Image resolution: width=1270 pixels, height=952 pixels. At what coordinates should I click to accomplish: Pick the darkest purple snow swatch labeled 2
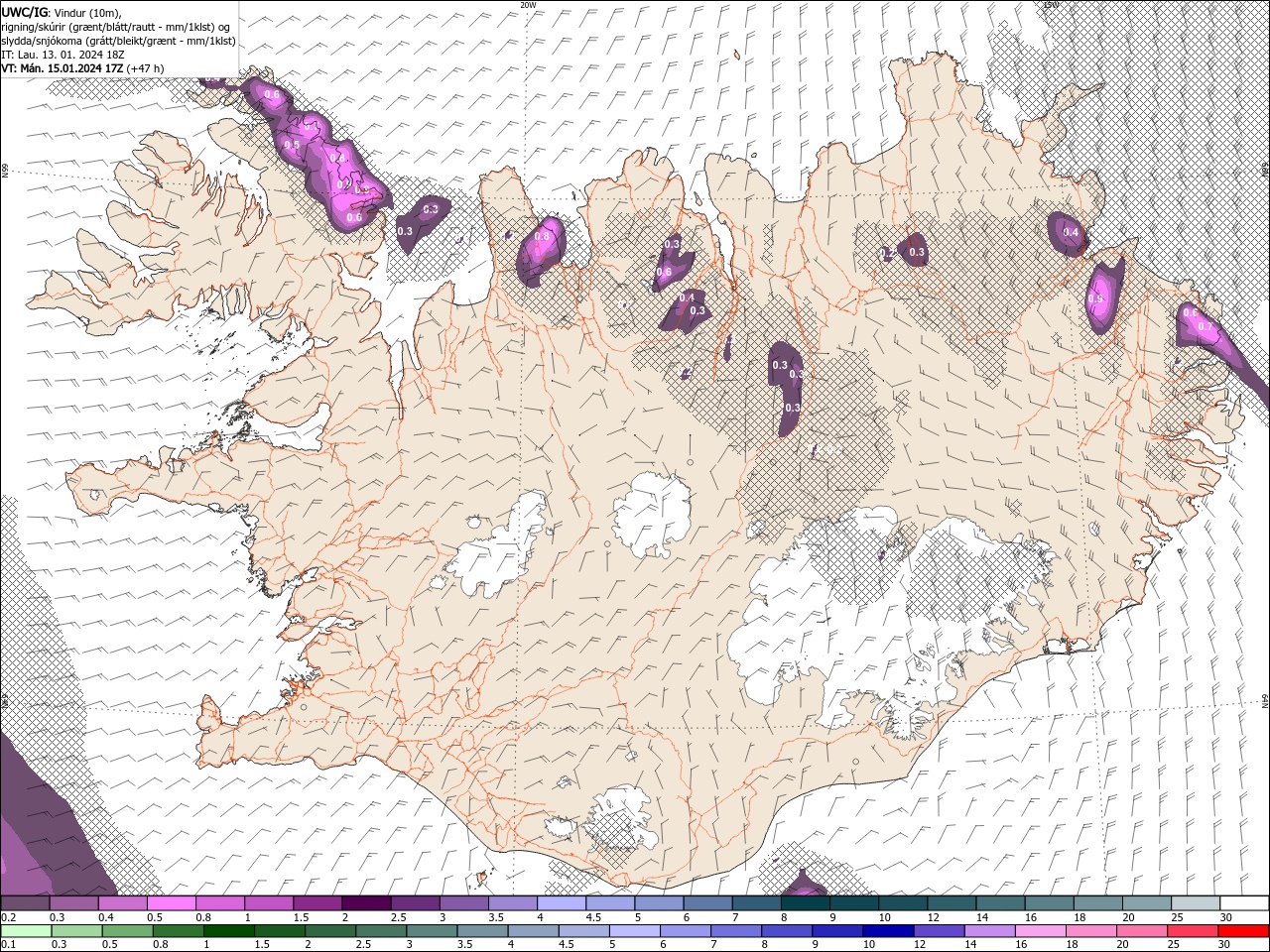point(366,903)
